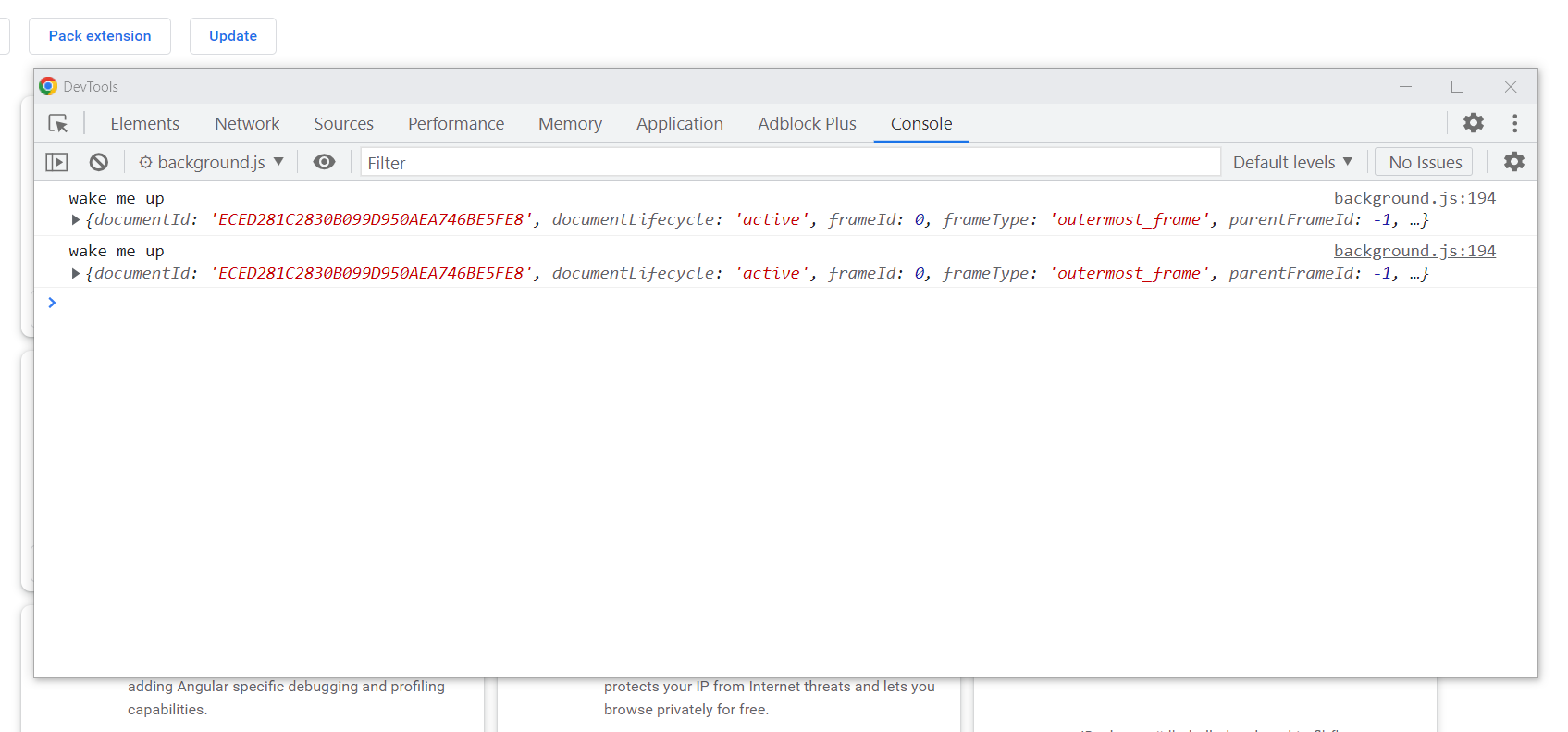1568x732 pixels.
Task: Clear the console output
Action: [99, 162]
